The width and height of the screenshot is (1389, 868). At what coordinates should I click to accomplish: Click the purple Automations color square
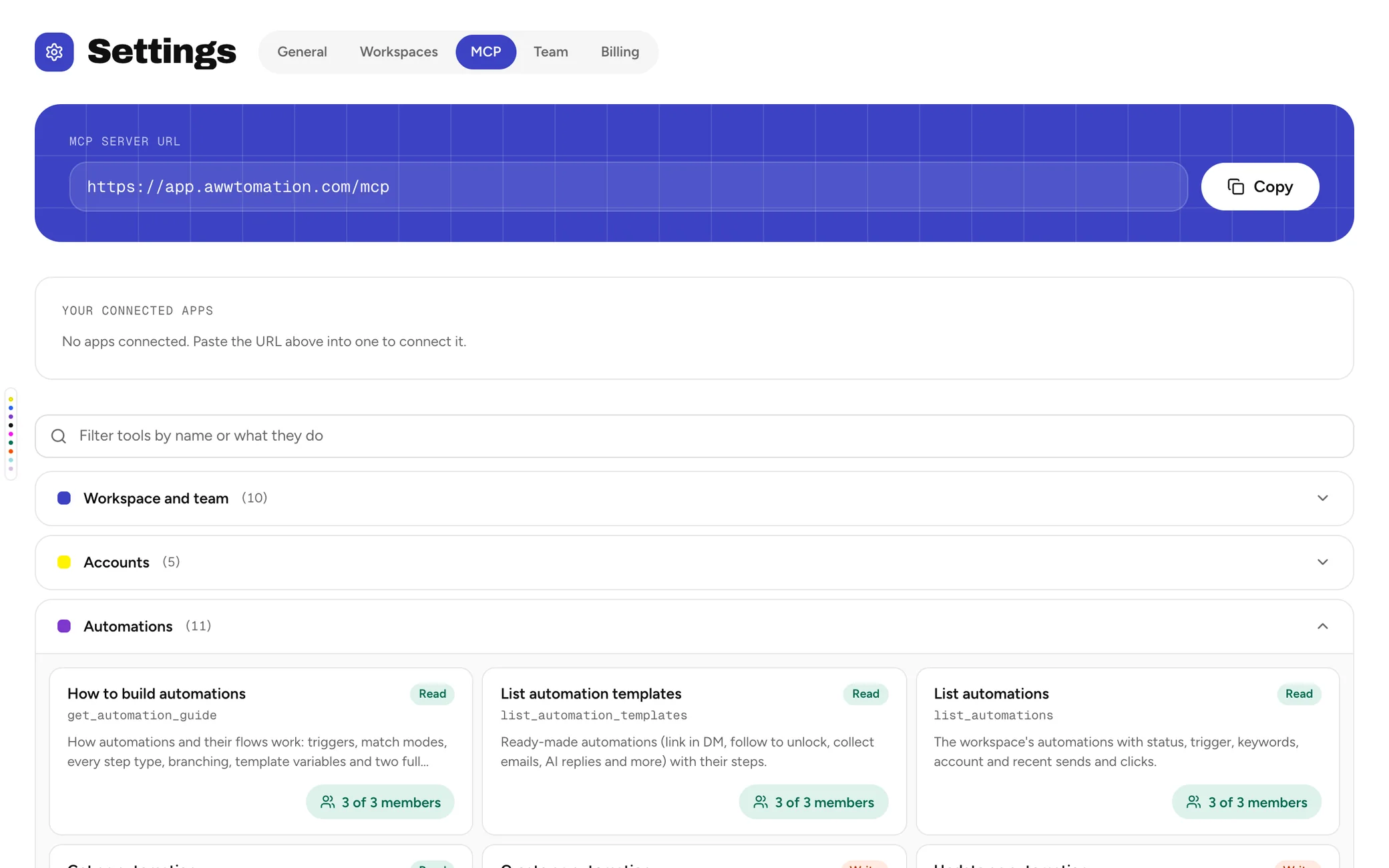pos(64,626)
